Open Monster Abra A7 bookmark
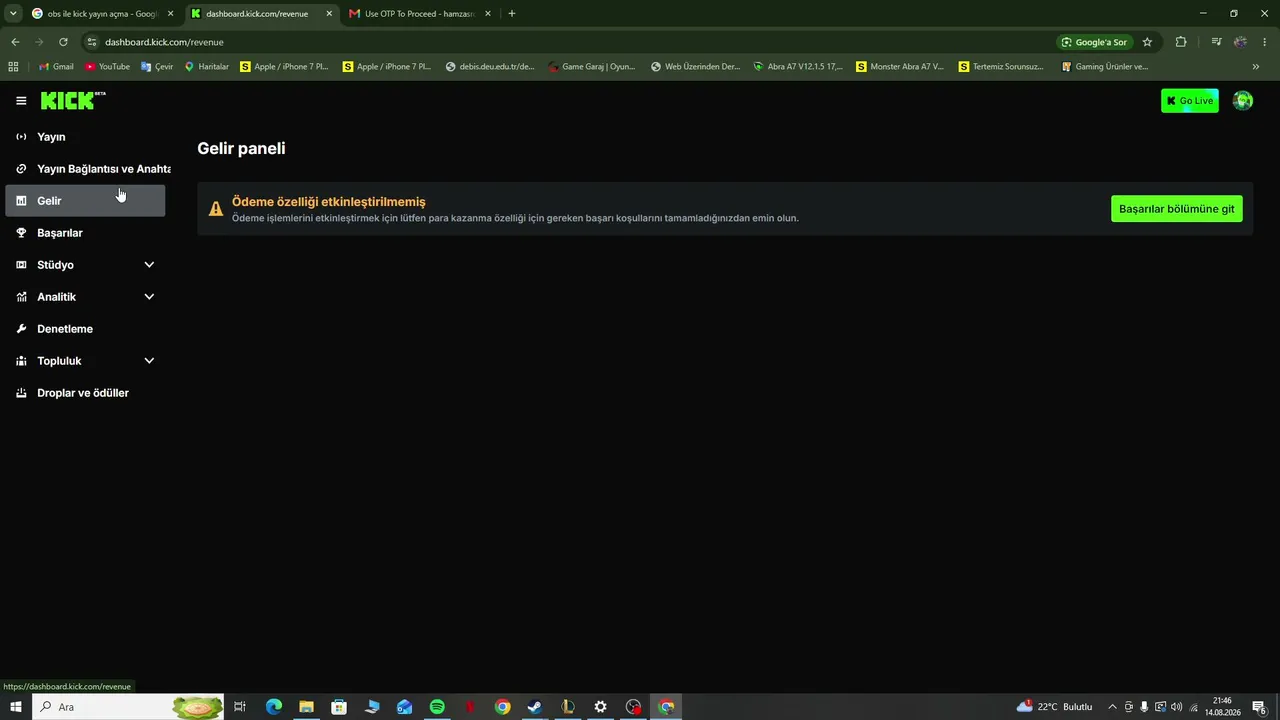 click(900, 67)
